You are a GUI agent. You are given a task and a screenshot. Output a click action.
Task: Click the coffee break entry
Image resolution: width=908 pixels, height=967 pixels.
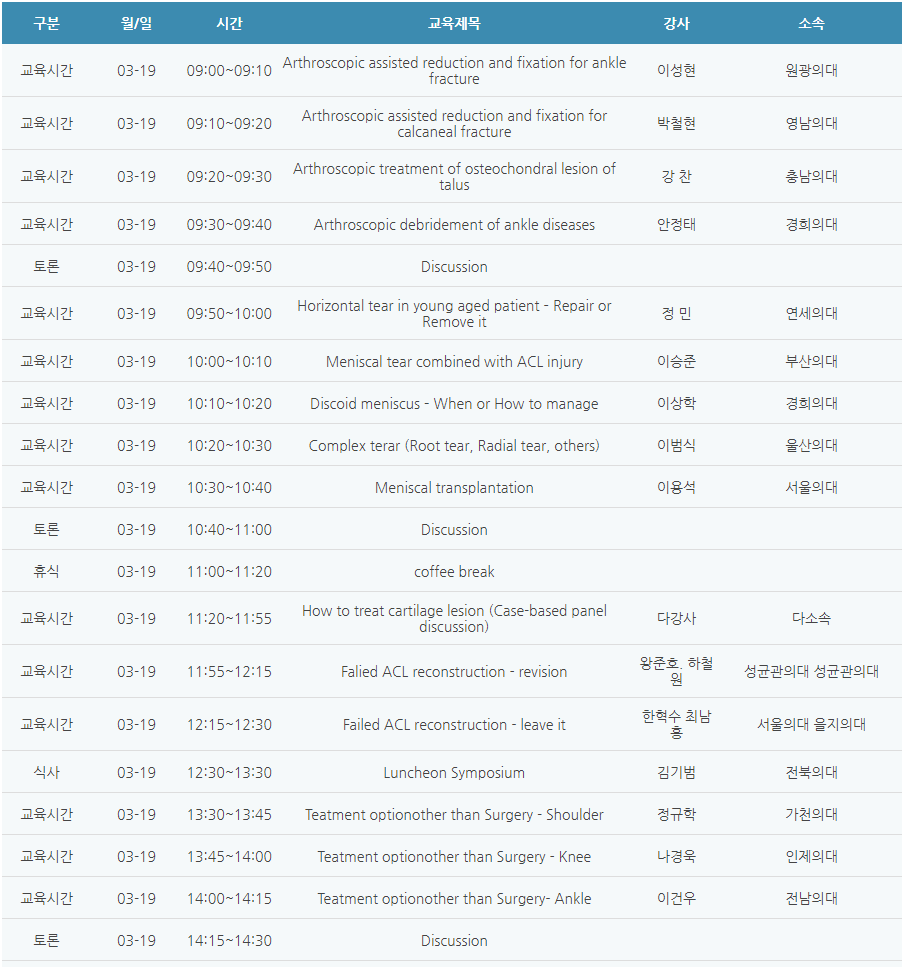point(454,571)
